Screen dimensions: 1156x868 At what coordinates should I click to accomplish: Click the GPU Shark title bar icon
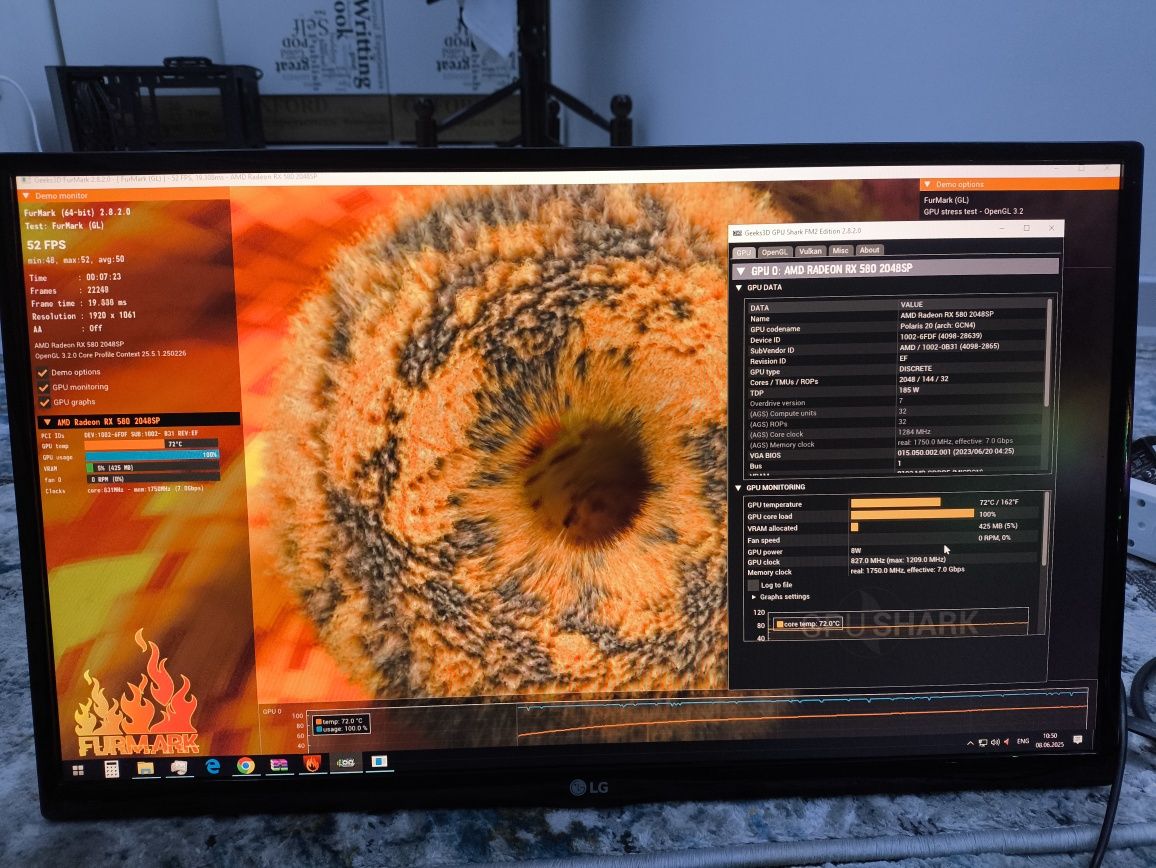coord(737,233)
